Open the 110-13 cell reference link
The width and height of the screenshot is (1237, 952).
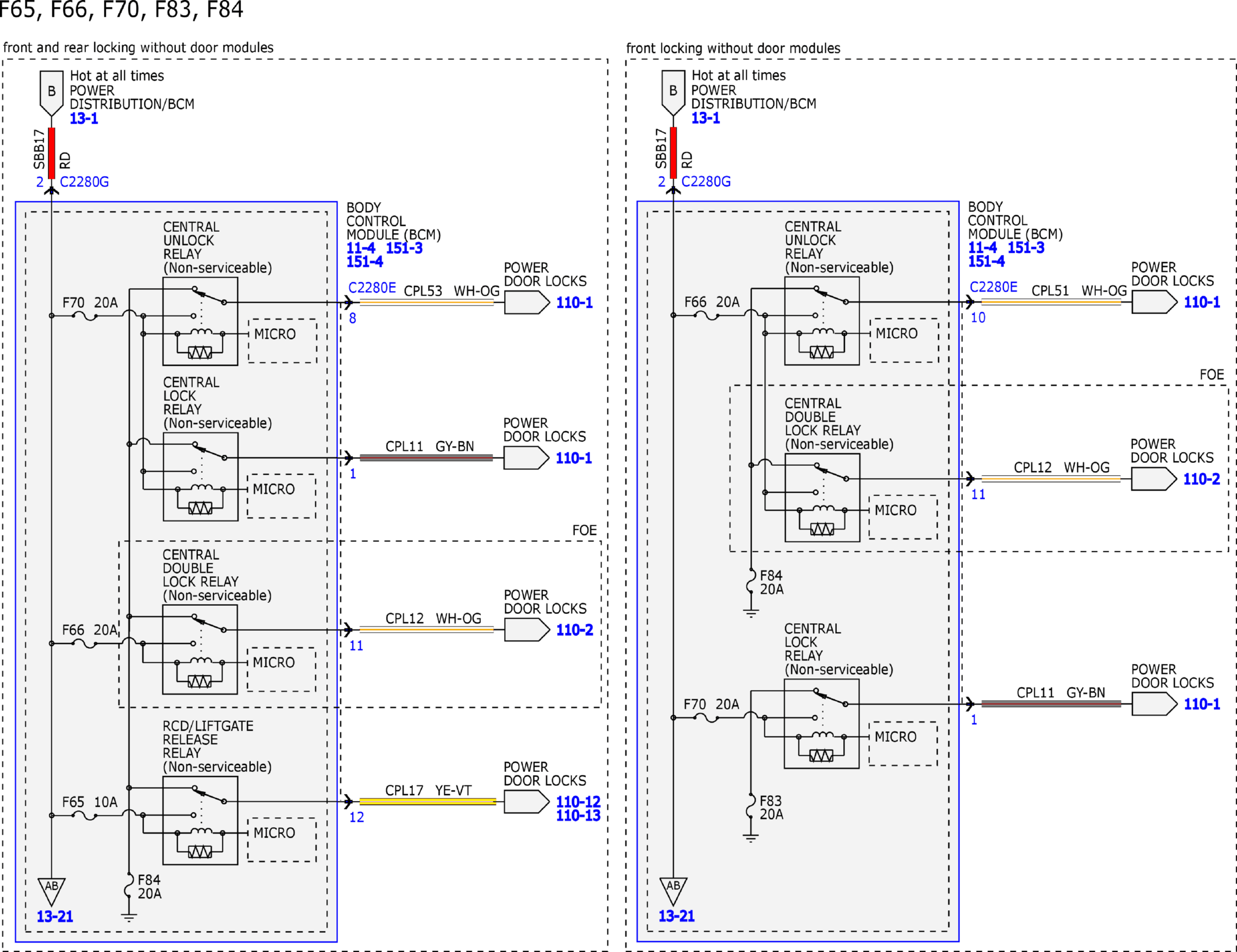[x=578, y=816]
